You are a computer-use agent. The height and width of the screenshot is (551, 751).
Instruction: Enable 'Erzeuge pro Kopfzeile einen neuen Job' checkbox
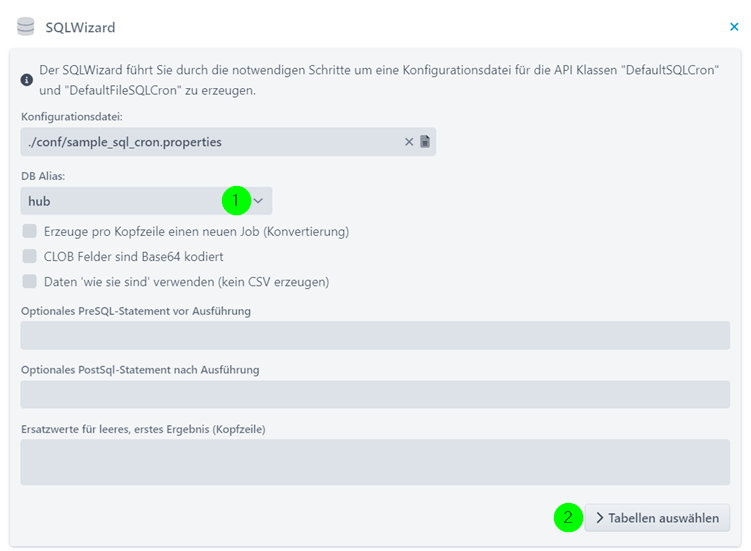tap(30, 231)
